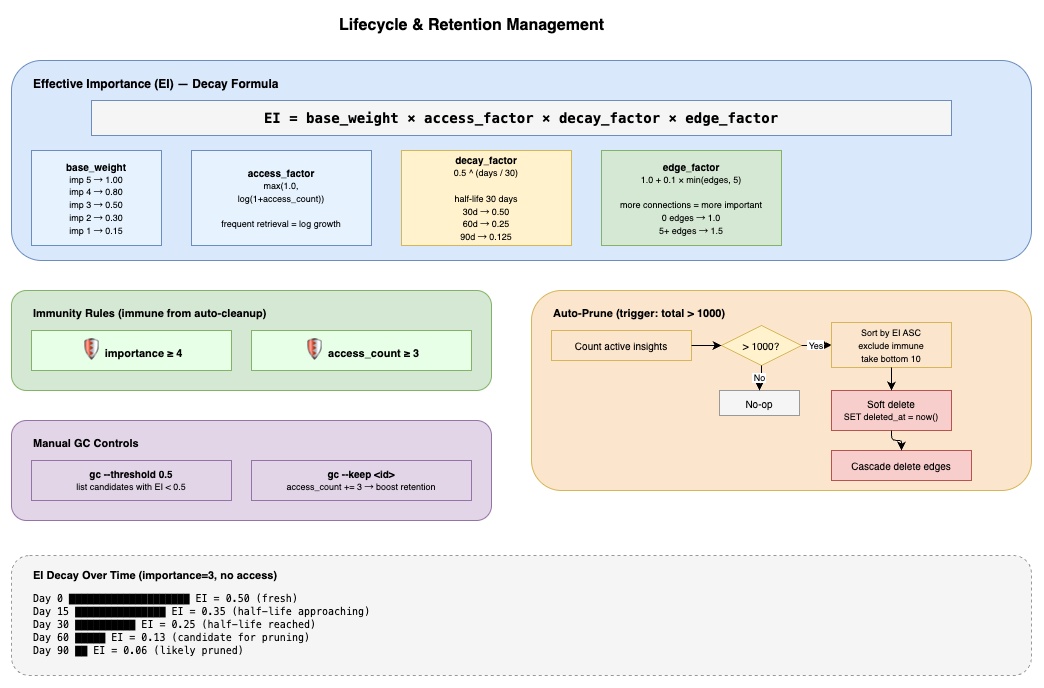Viewport: 1044px width, 688px height.
Task: Click the Day 15 EI = 0.35 row
Action: click(x=201, y=611)
